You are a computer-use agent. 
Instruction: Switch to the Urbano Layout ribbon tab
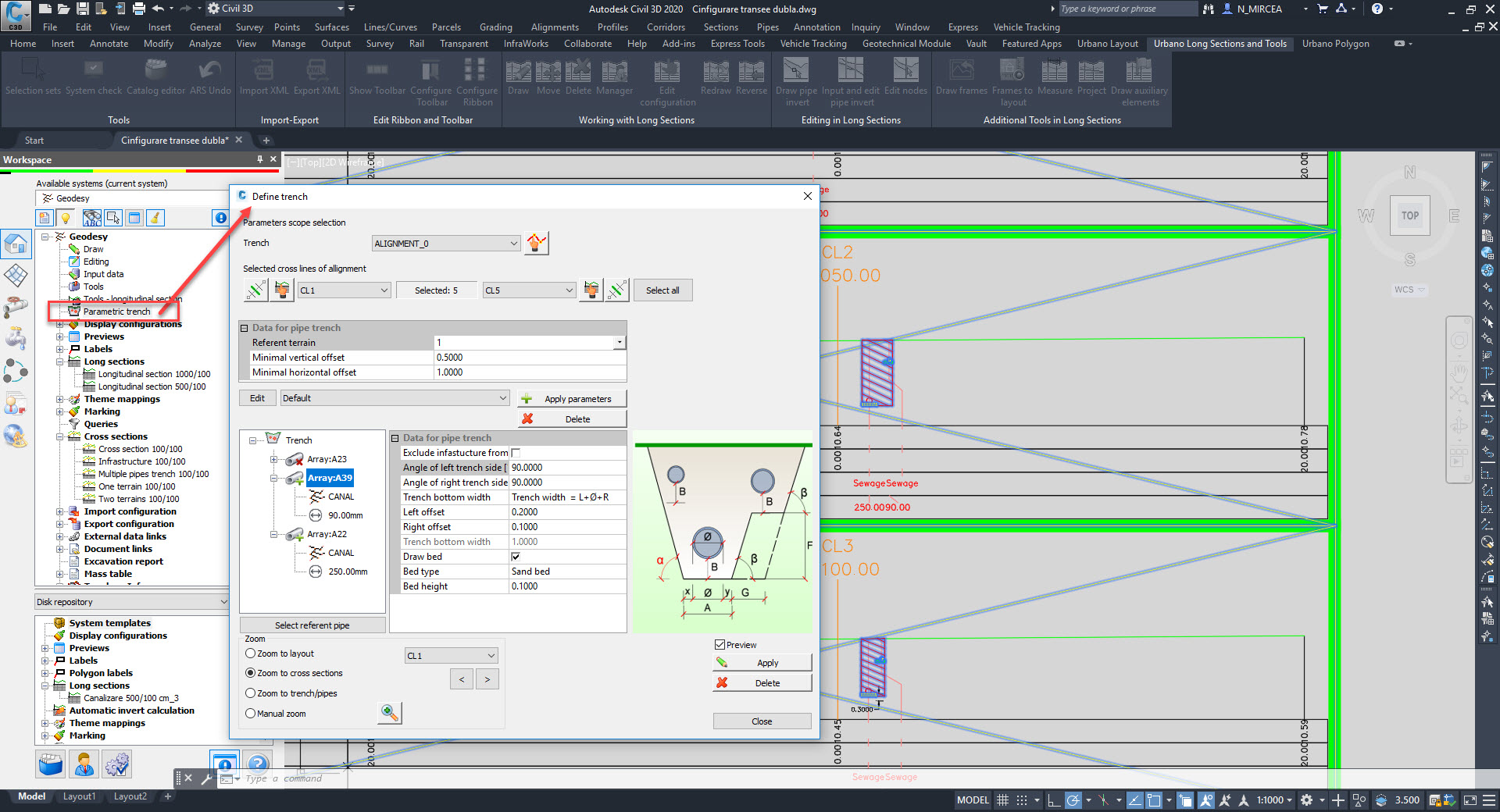point(1107,44)
